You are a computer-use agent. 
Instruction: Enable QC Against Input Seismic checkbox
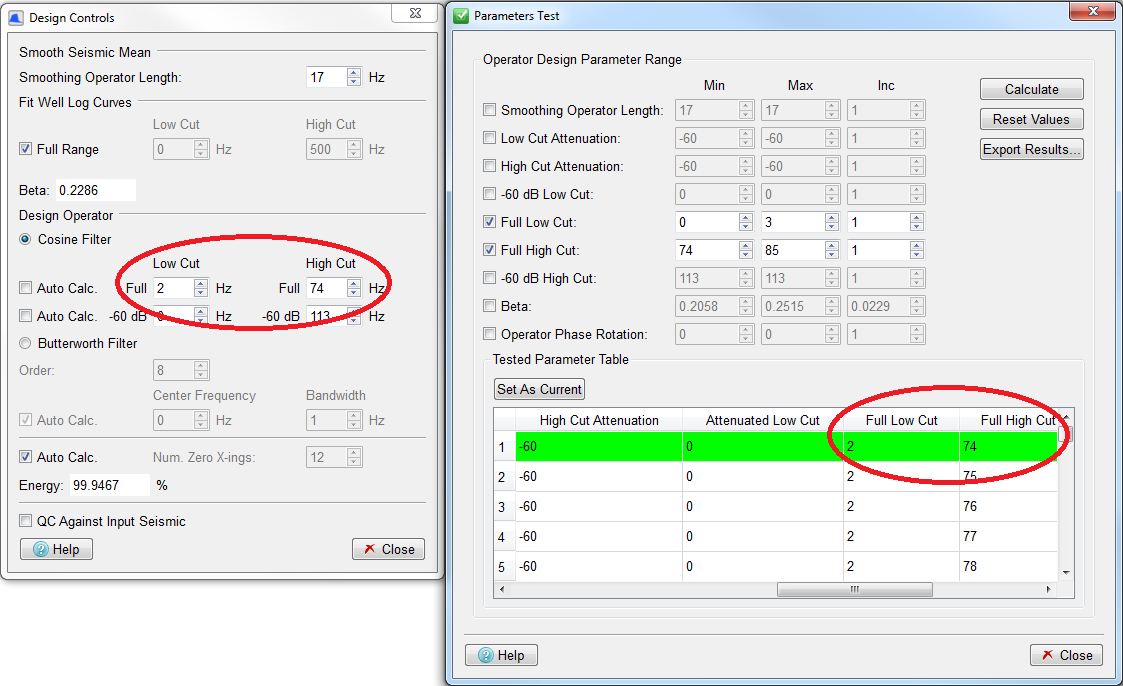(26, 521)
